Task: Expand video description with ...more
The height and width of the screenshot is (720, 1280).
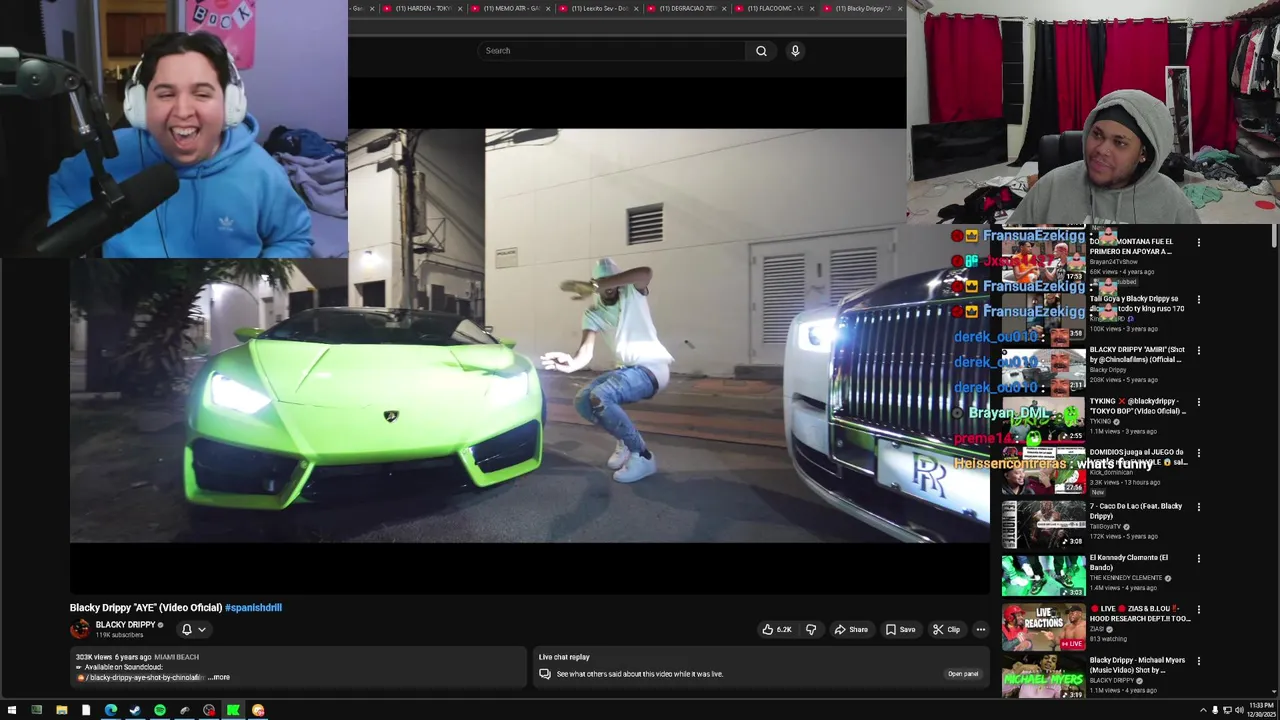Action: tap(219, 677)
